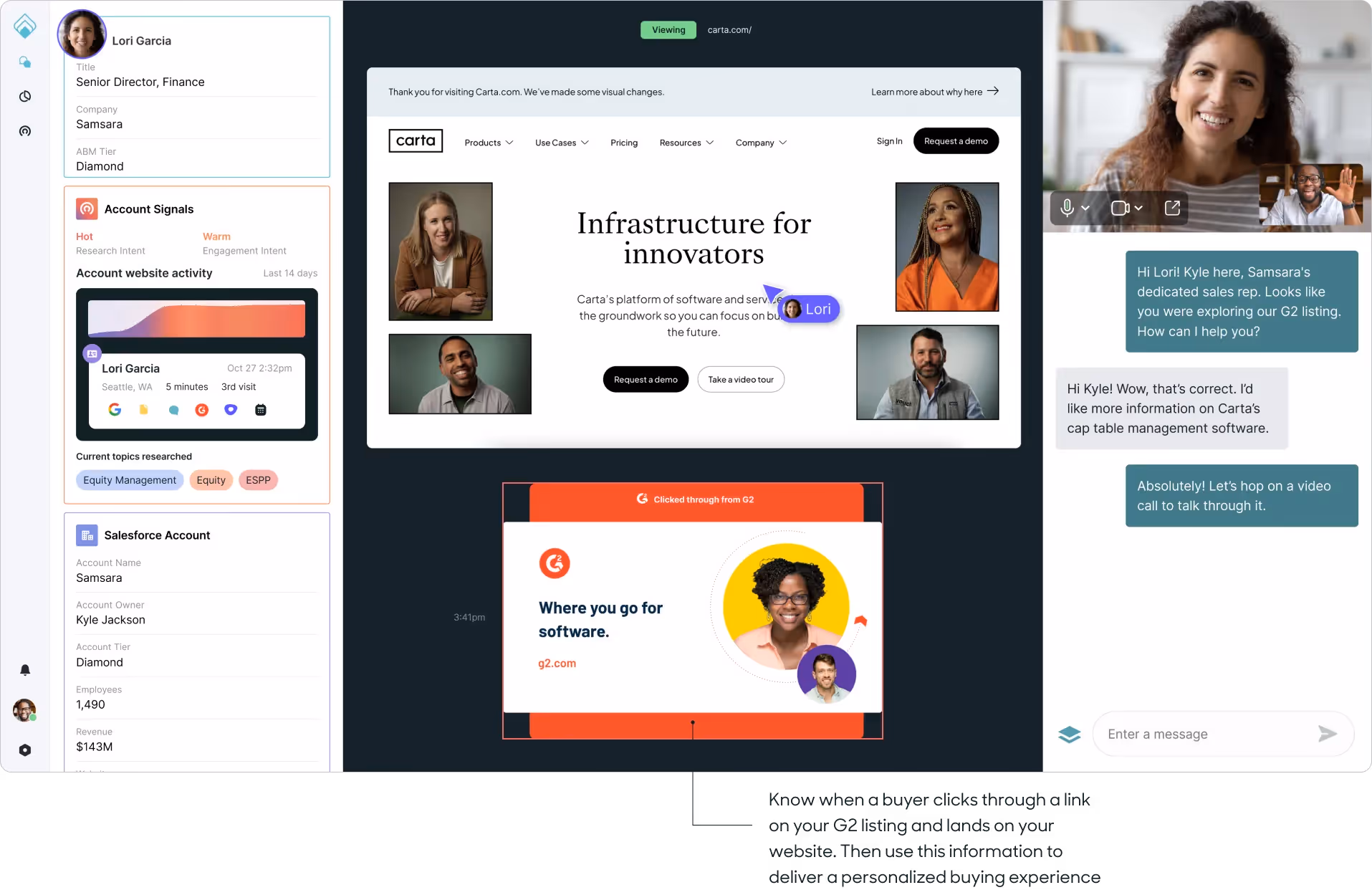The image size is (1372, 890).
Task: Send the chat message arrow icon
Action: click(x=1327, y=733)
